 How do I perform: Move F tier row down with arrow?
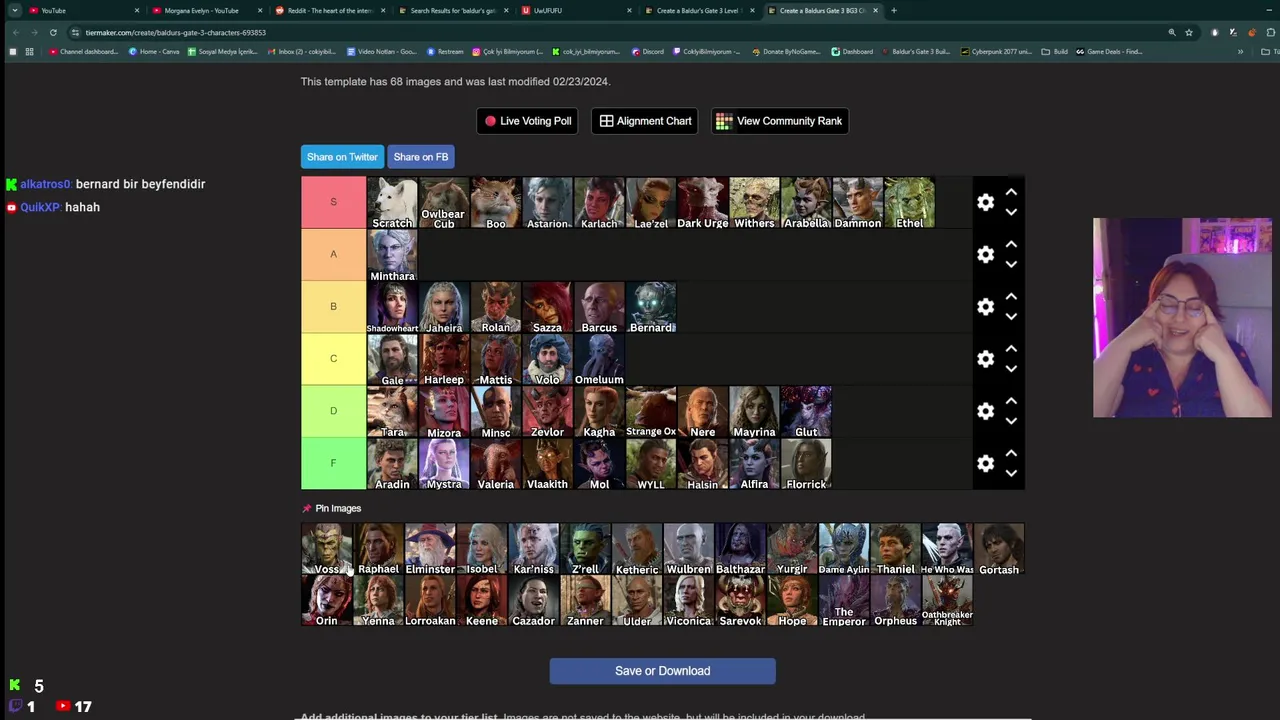[1011, 473]
